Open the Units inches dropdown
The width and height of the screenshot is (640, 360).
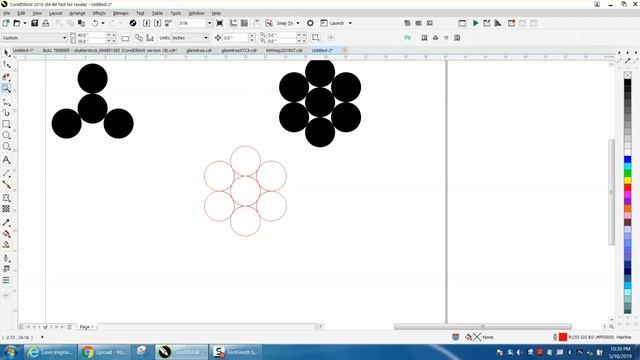click(206, 38)
